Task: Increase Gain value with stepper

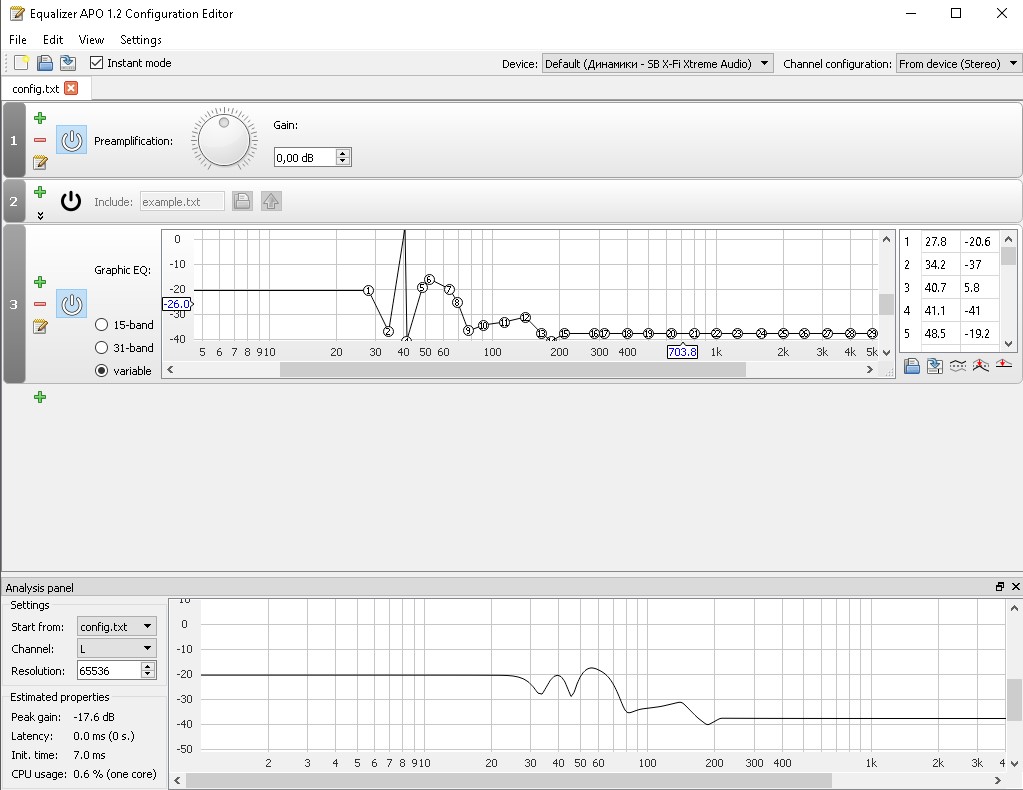Action: pos(343,153)
